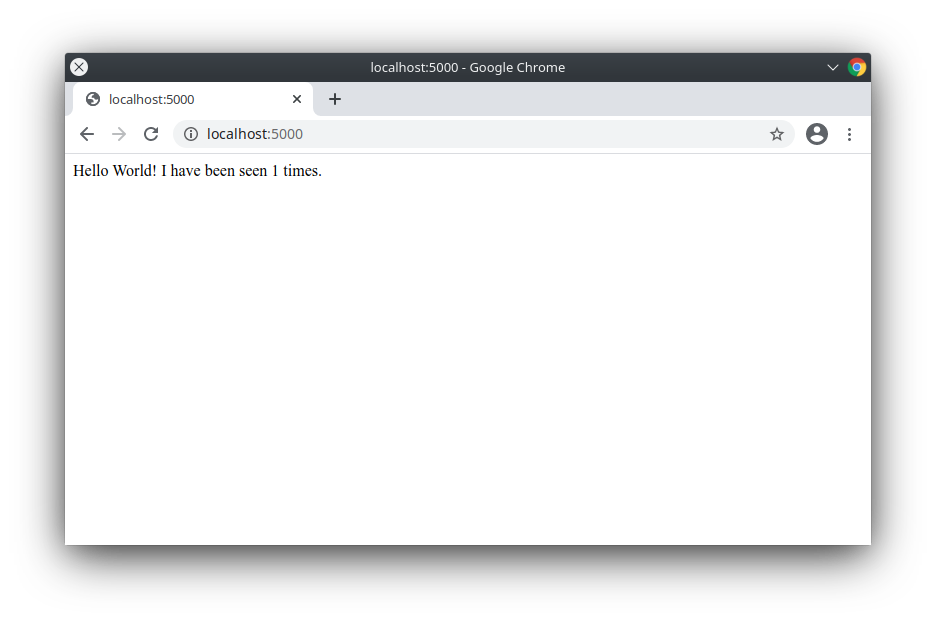Open the Chrome profile avatar

pos(817,134)
